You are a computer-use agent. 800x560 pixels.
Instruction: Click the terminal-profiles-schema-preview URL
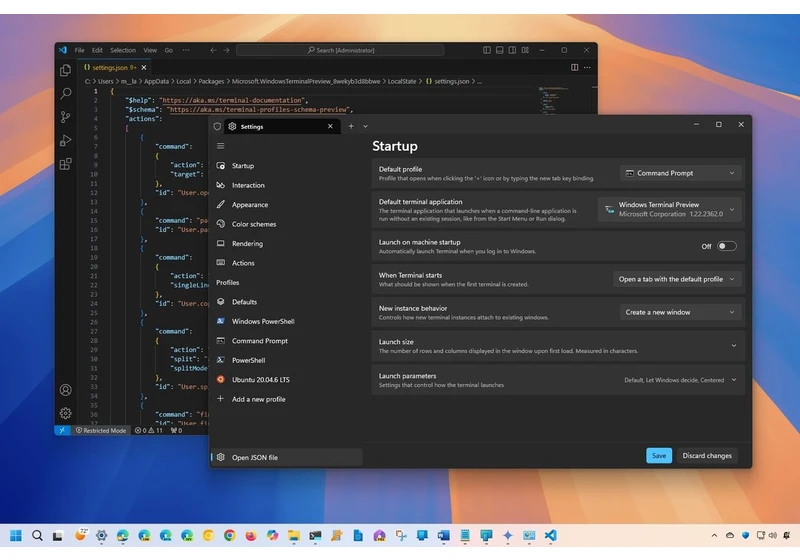click(x=259, y=109)
